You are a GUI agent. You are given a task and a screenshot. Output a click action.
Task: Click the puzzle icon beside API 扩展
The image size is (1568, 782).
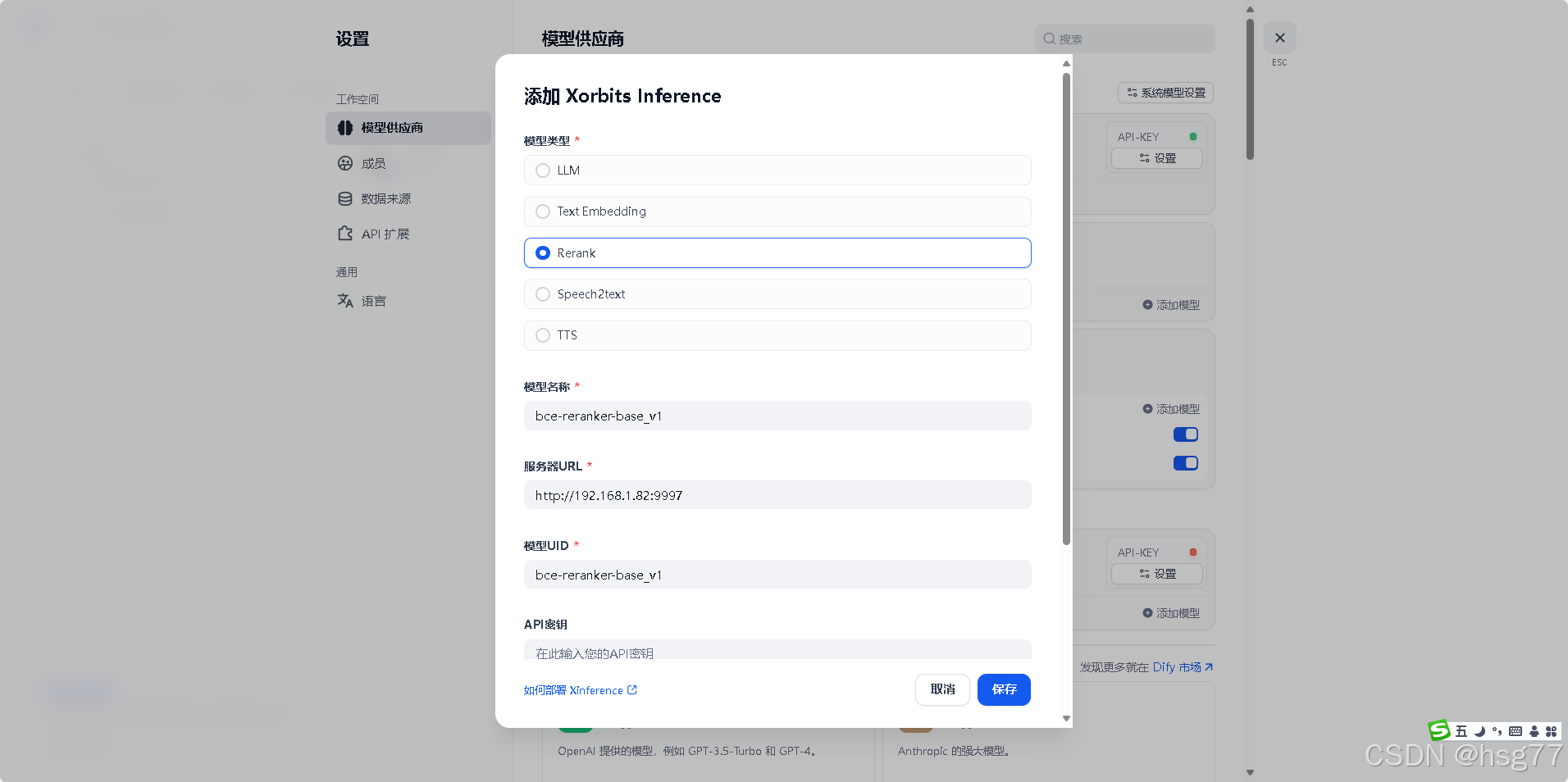pyautogui.click(x=345, y=234)
